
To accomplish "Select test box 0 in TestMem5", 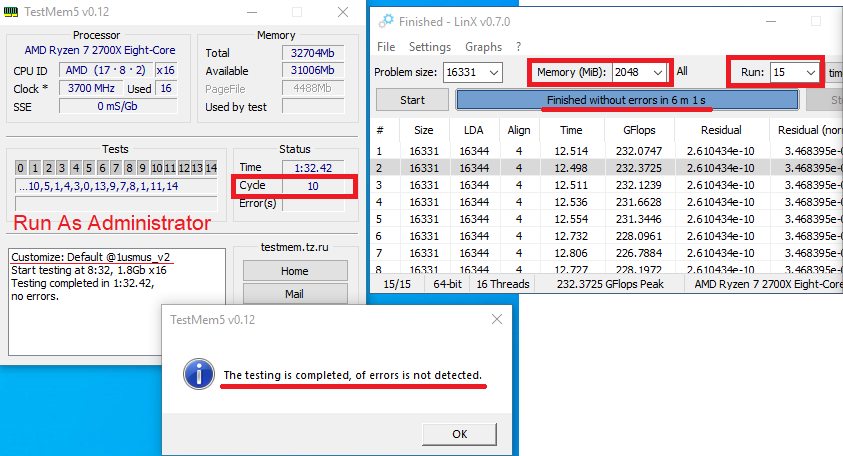I will 20,168.
